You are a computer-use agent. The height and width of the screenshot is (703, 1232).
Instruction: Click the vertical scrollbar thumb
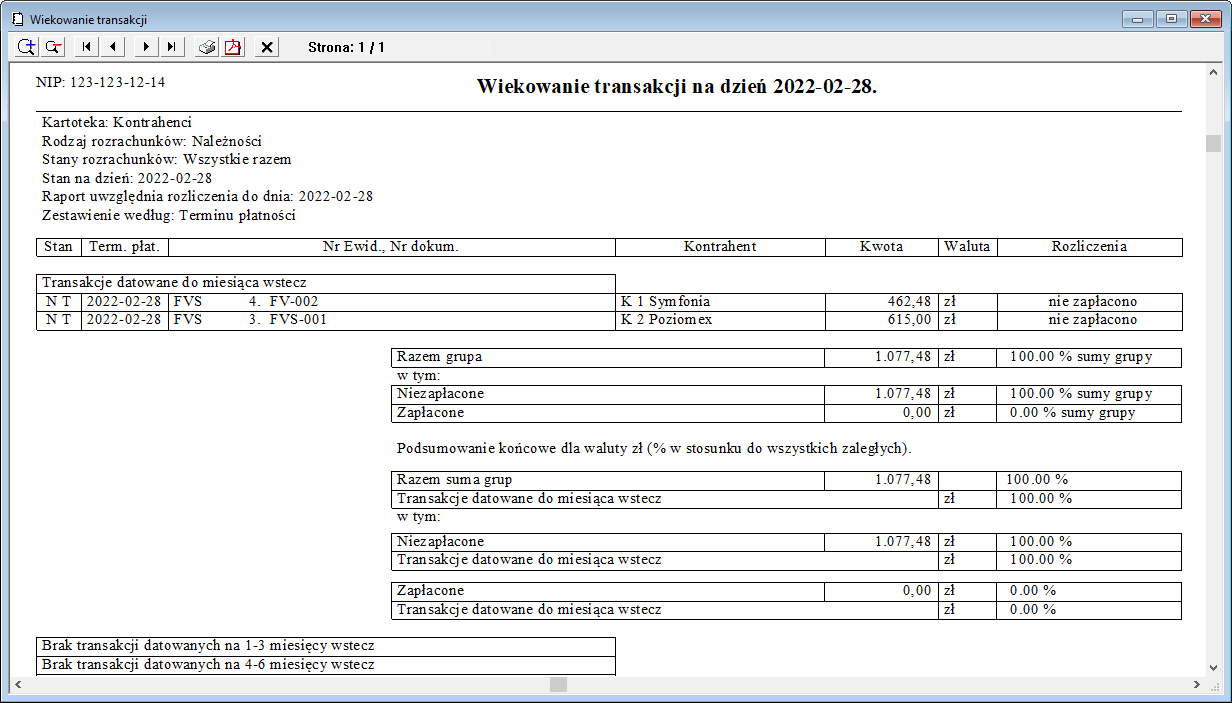tap(1213, 143)
